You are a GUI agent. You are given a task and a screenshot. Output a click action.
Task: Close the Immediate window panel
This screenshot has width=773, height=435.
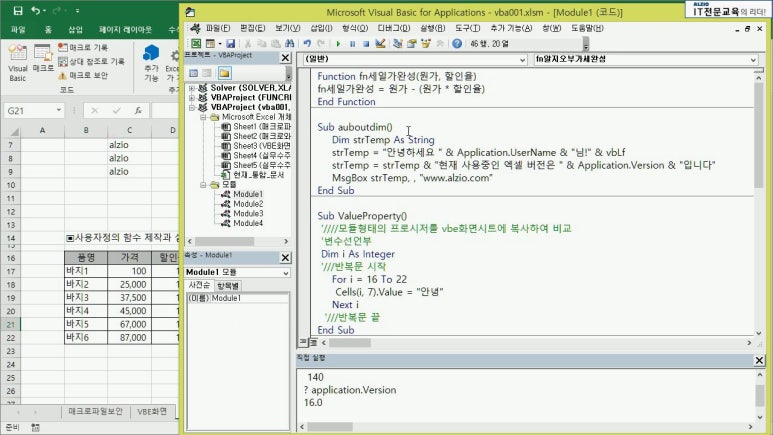(759, 361)
